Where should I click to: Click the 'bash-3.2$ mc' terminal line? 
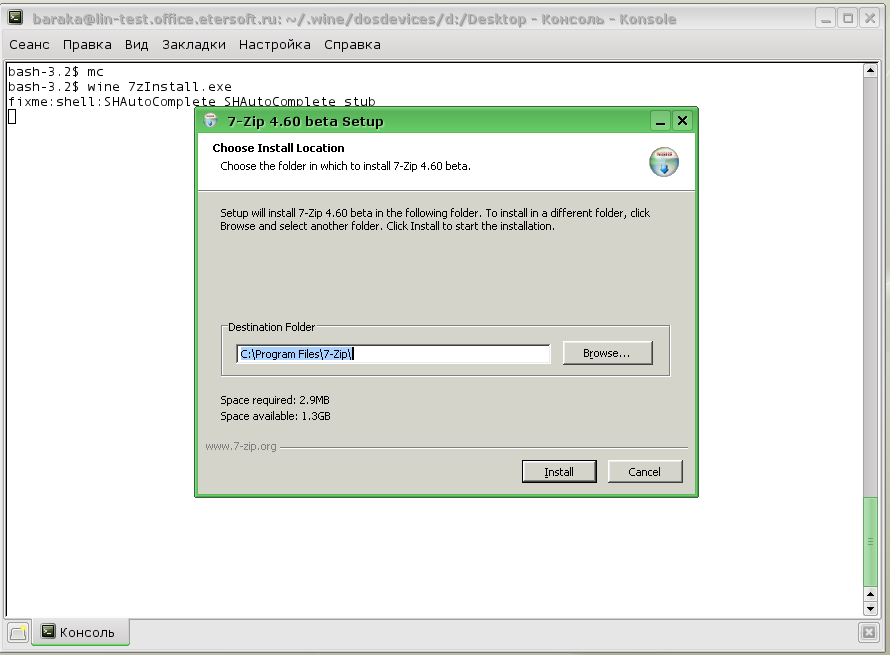(56, 72)
